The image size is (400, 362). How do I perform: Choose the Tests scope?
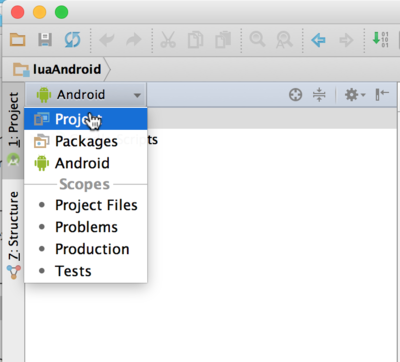[x=86, y=271]
